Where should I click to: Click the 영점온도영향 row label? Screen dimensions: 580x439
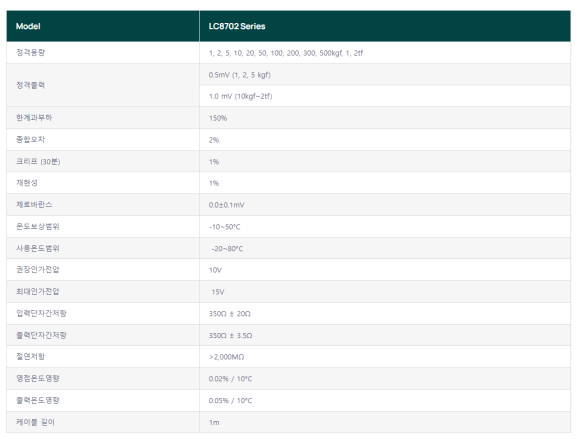[38, 378]
